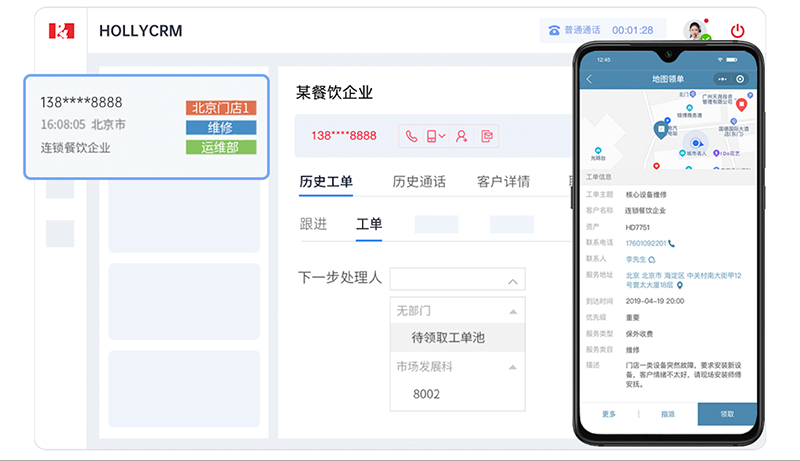Click the 工单信息 section header on phone
800x461 pixels.
tap(598, 177)
